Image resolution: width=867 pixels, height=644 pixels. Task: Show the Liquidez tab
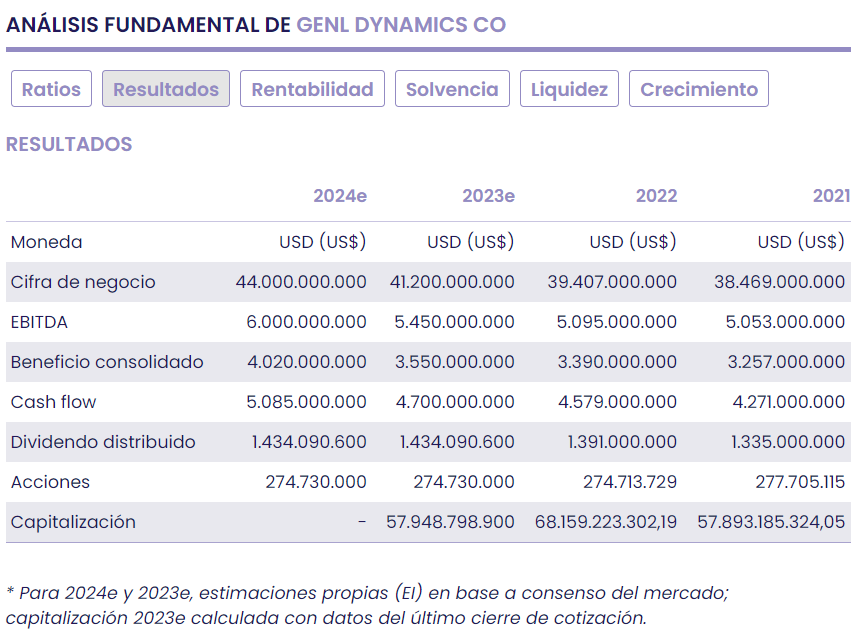(x=569, y=89)
